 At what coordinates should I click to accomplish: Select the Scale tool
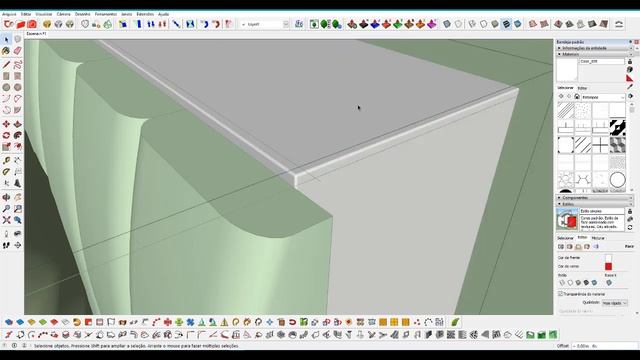point(6,147)
